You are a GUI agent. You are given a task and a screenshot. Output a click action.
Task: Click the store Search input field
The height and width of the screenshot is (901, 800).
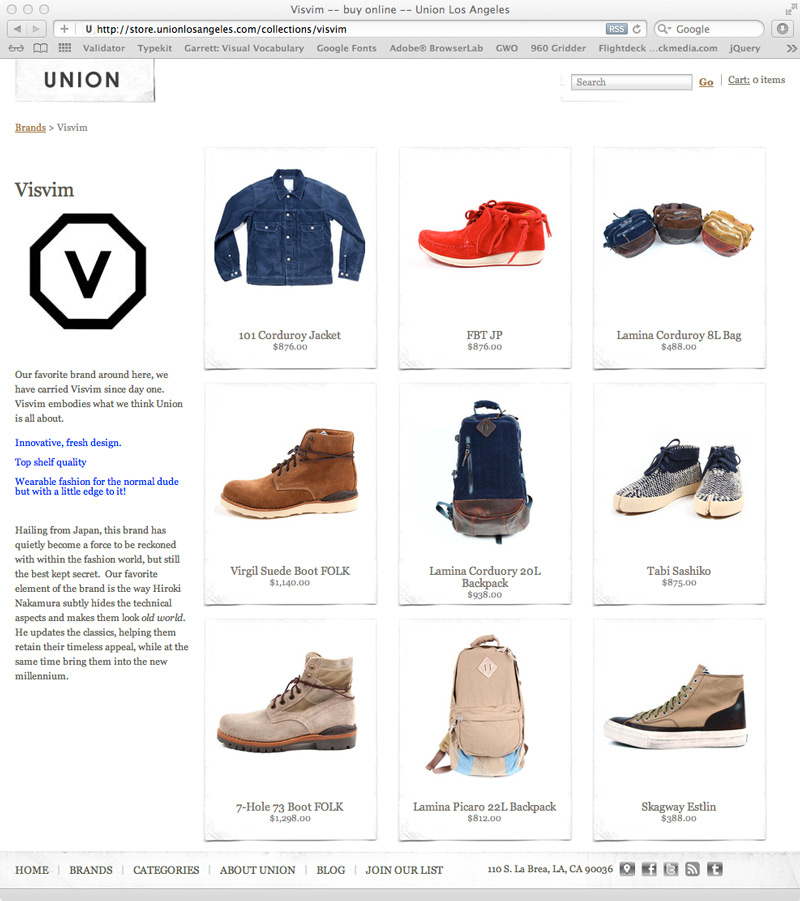pyautogui.click(x=631, y=82)
